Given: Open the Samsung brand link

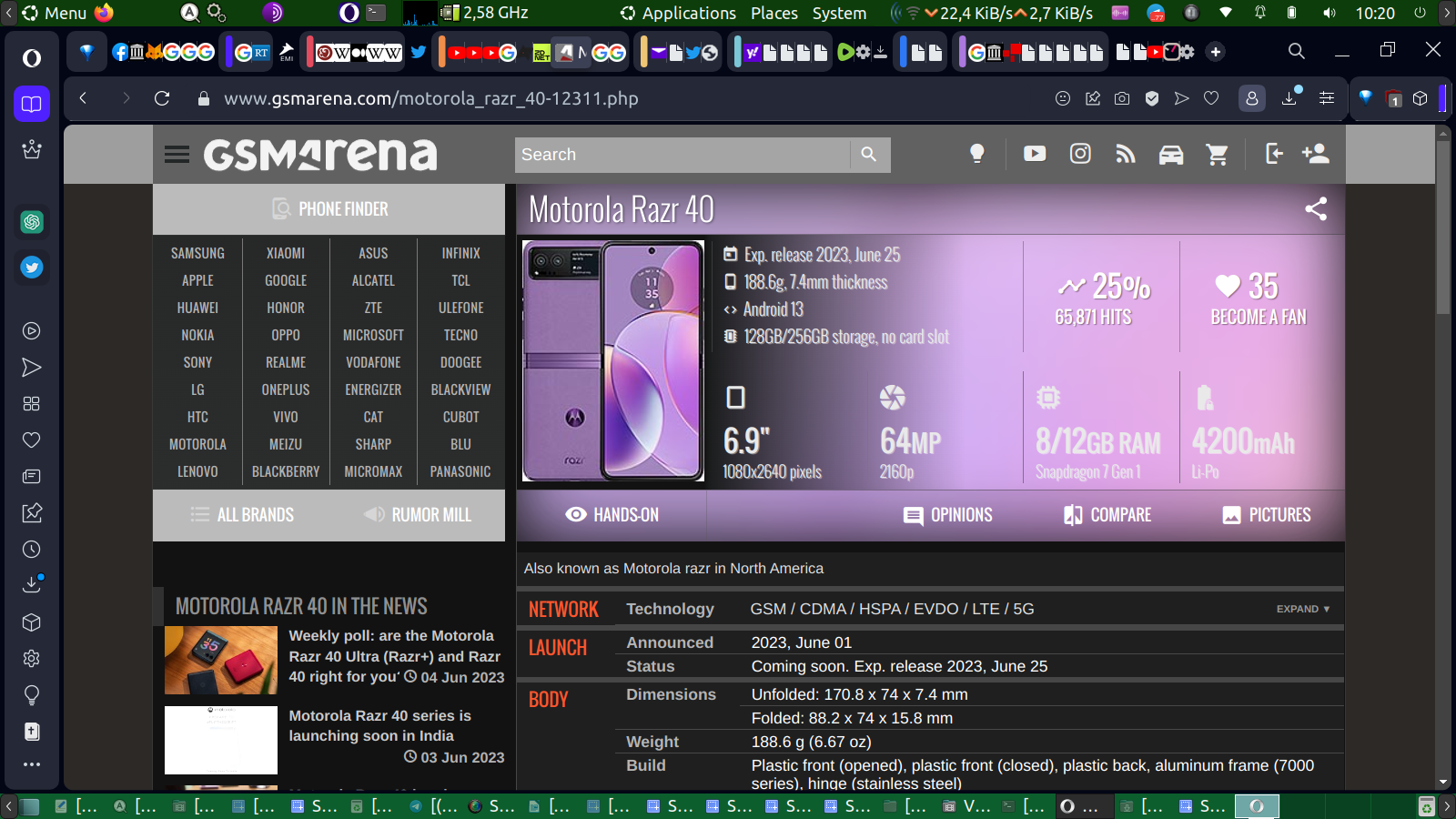Looking at the screenshot, I should [x=197, y=253].
